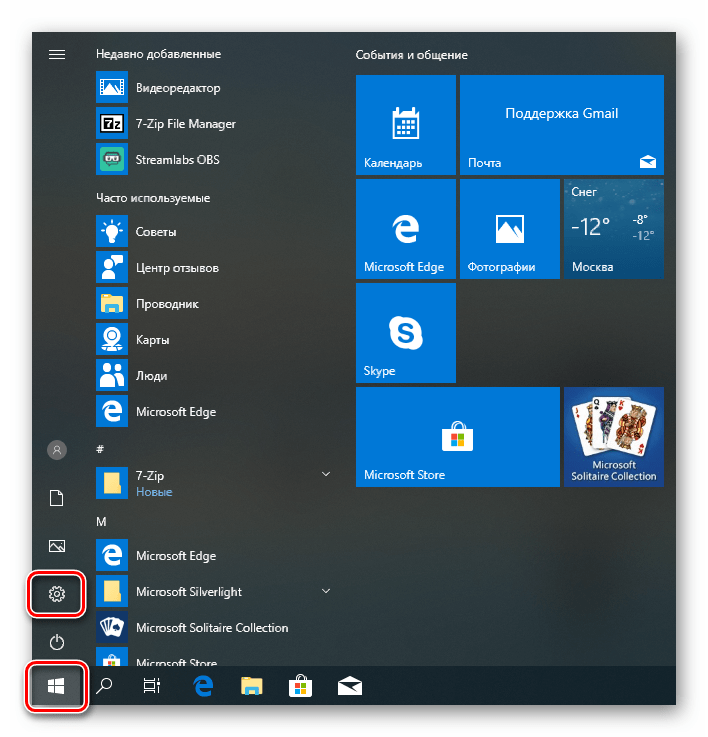The width and height of the screenshot is (708, 737).
Task: Open the Люди app
Action: pos(216,376)
